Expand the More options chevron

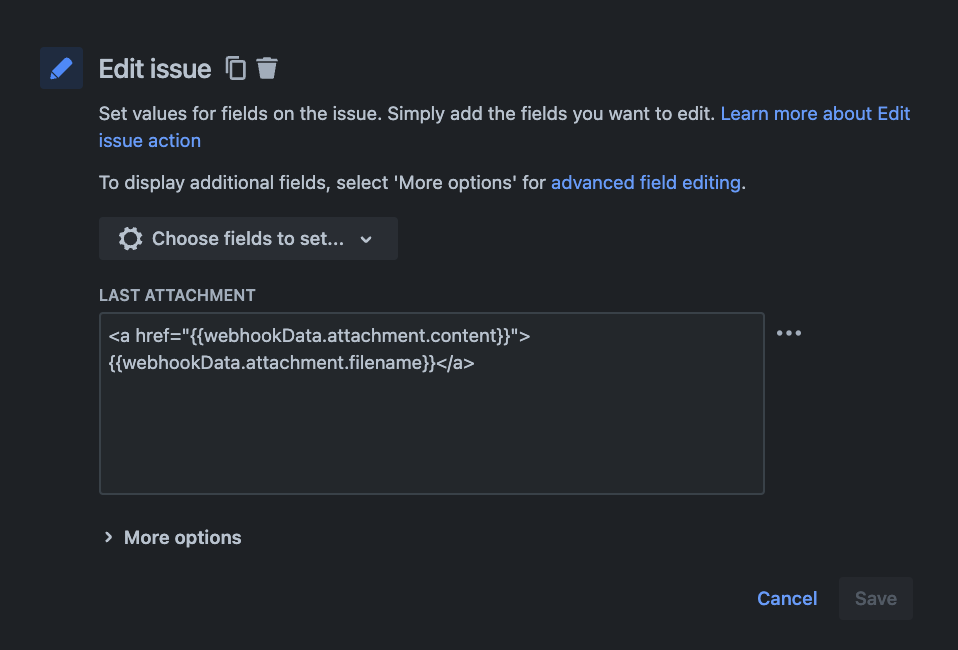pyautogui.click(x=108, y=538)
